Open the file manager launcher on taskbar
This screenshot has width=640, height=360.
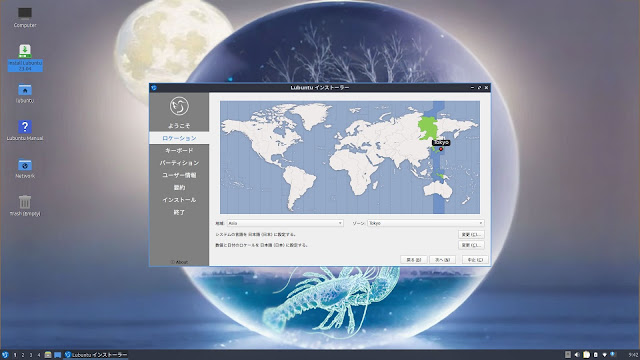[x=48, y=355]
